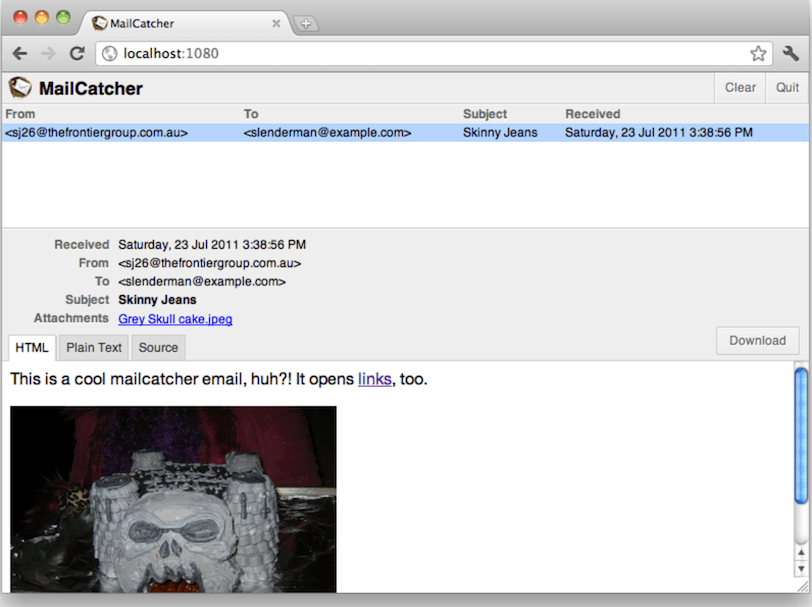Click the Received column header

tap(592, 114)
